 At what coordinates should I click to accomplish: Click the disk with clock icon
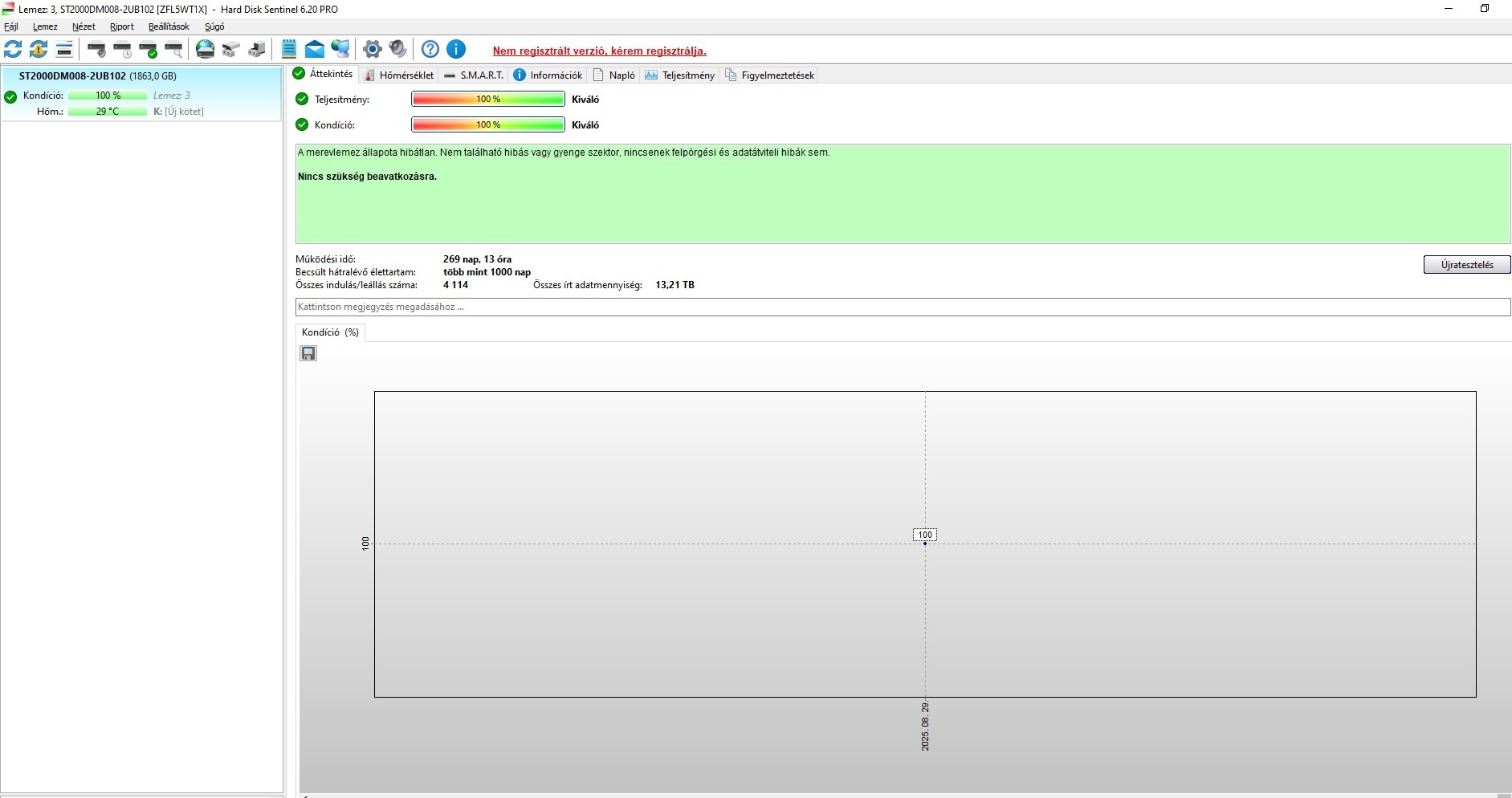123,50
